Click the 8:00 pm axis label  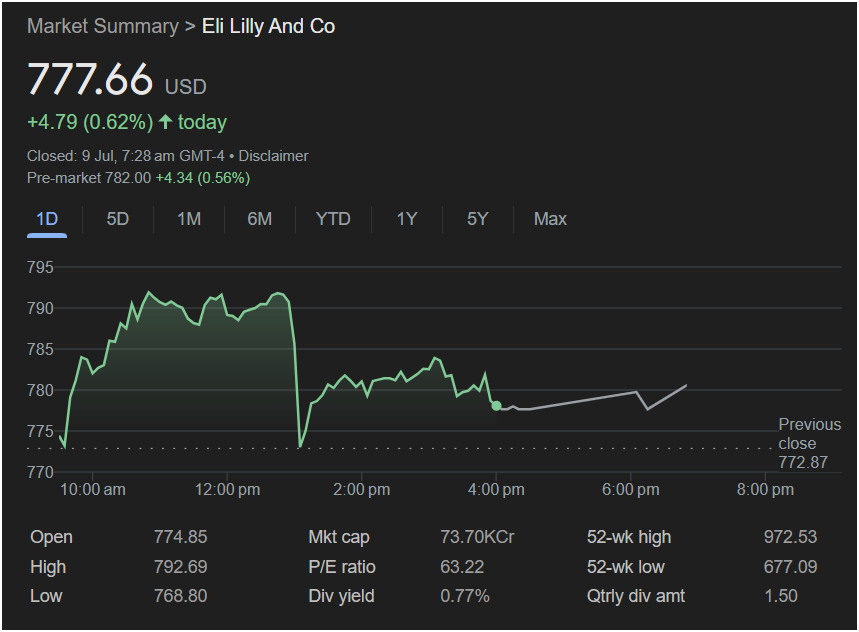[765, 490]
